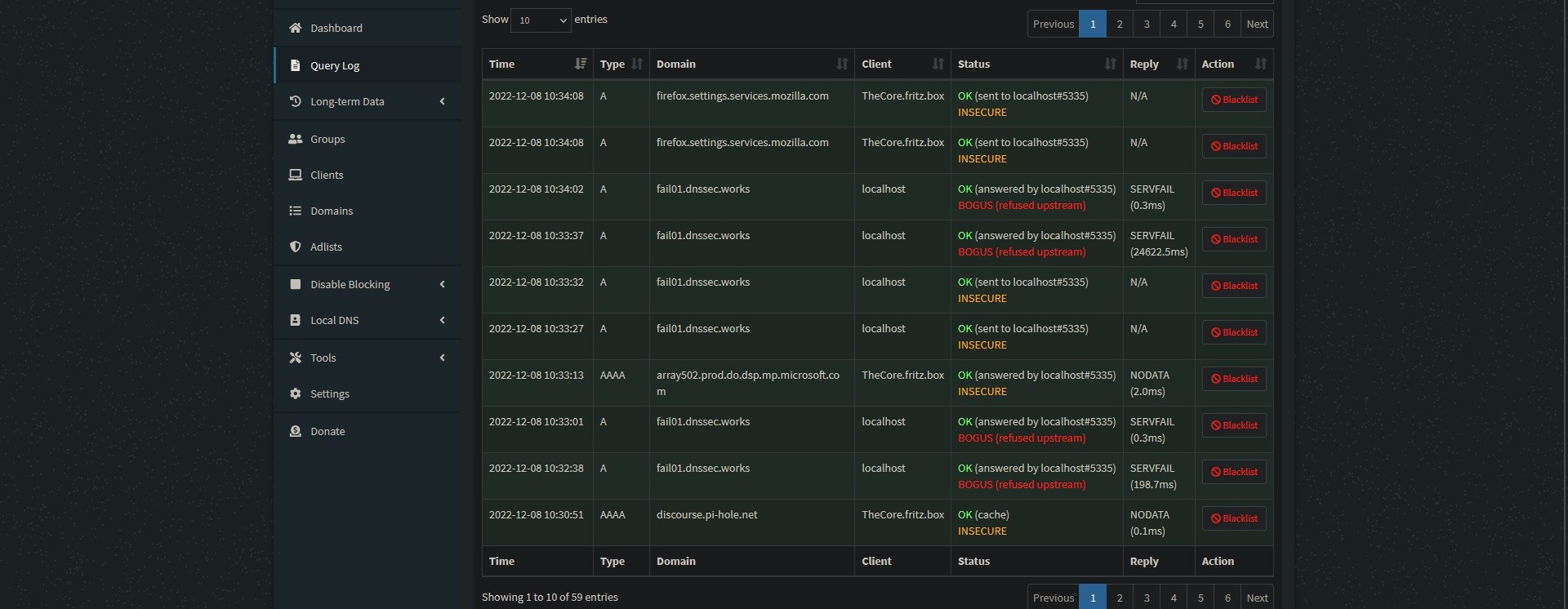
Task: Sort entries by Status column icon
Action: (1110, 64)
